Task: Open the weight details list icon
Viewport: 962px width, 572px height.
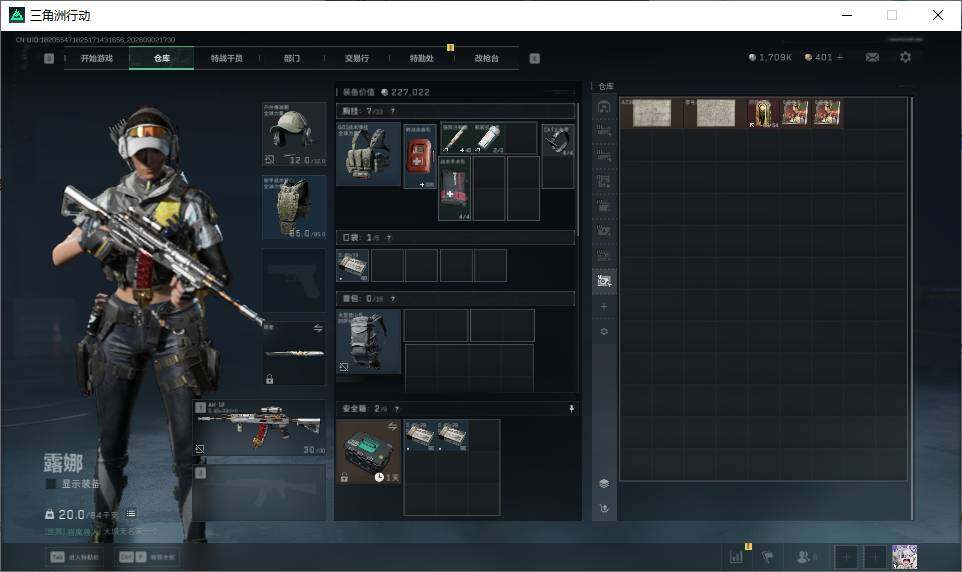Action: point(131,514)
